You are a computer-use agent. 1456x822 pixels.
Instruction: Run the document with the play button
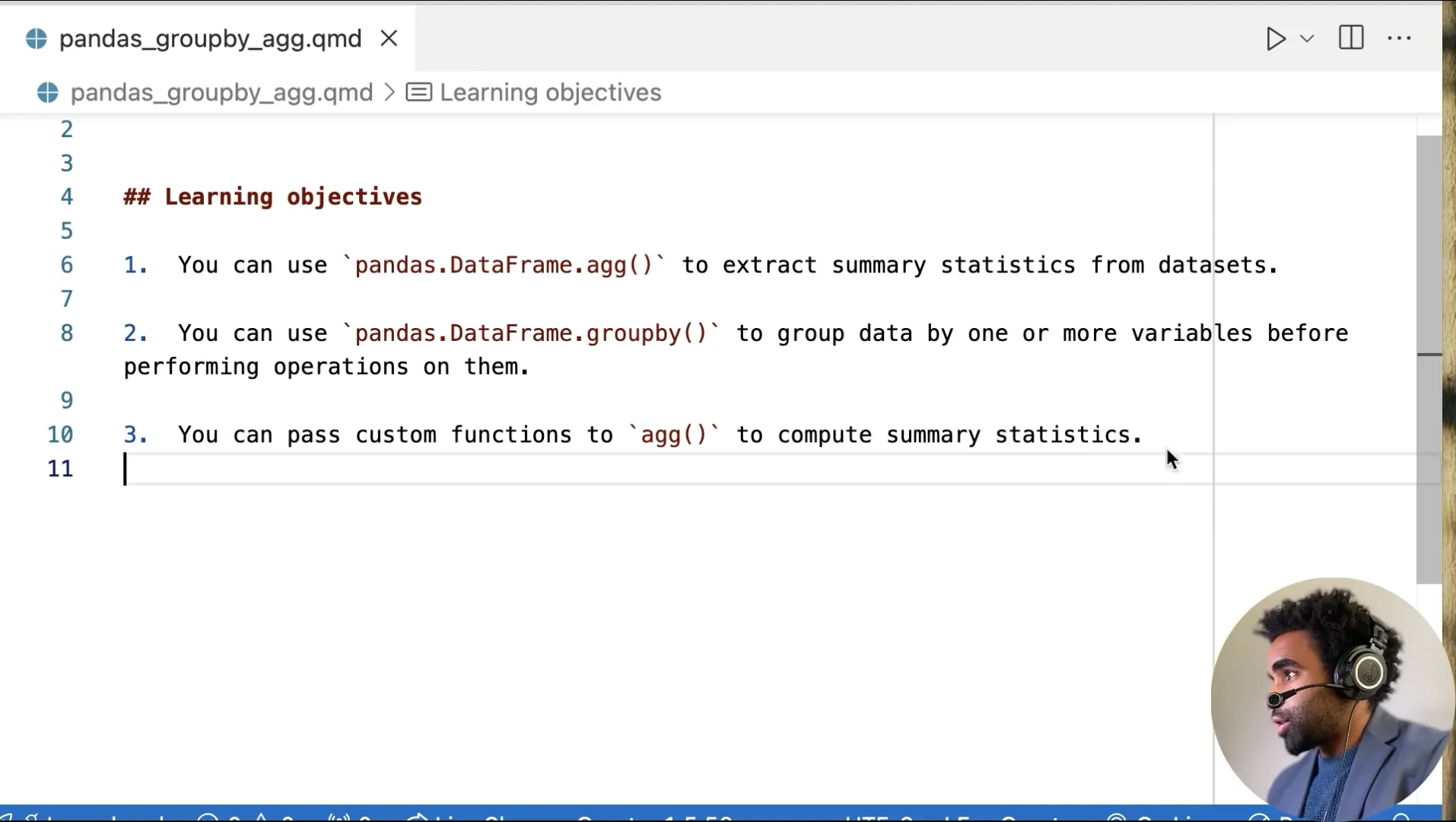point(1276,39)
